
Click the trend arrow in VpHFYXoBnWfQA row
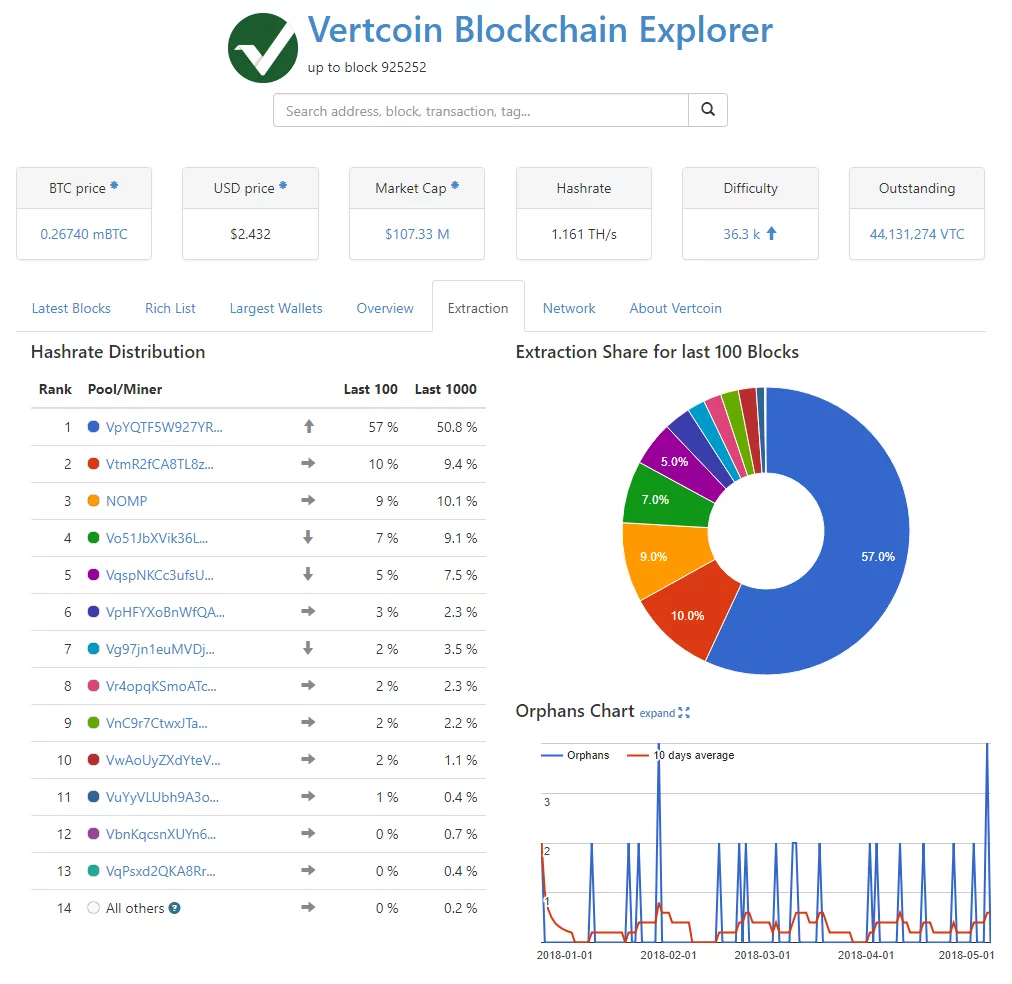tap(308, 611)
